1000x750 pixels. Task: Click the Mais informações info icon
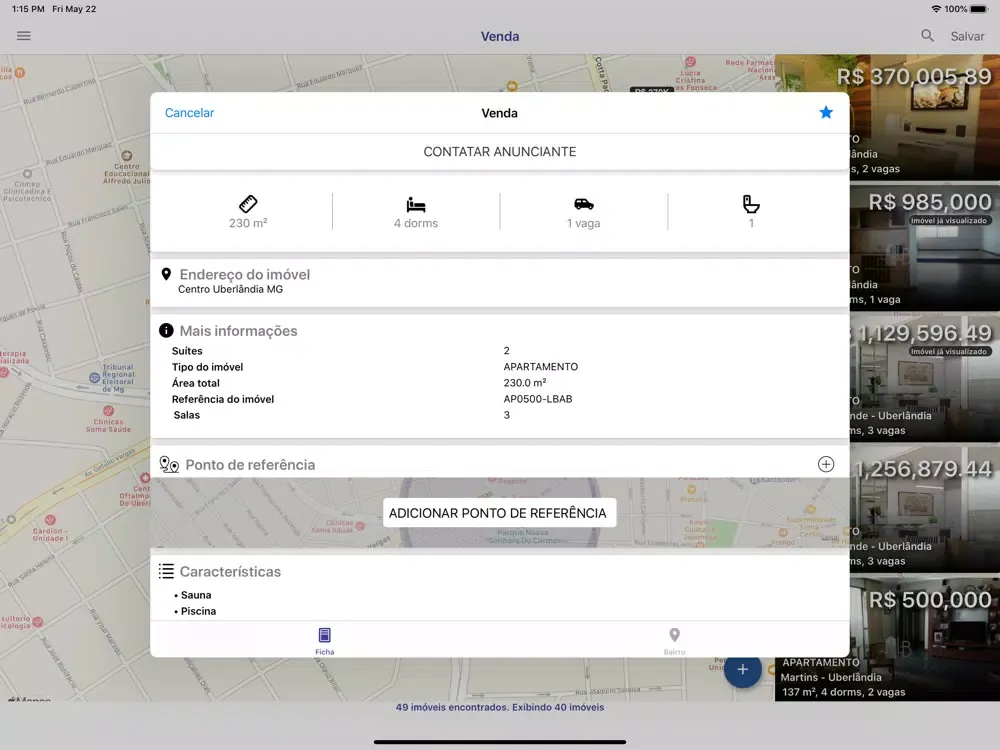click(166, 330)
